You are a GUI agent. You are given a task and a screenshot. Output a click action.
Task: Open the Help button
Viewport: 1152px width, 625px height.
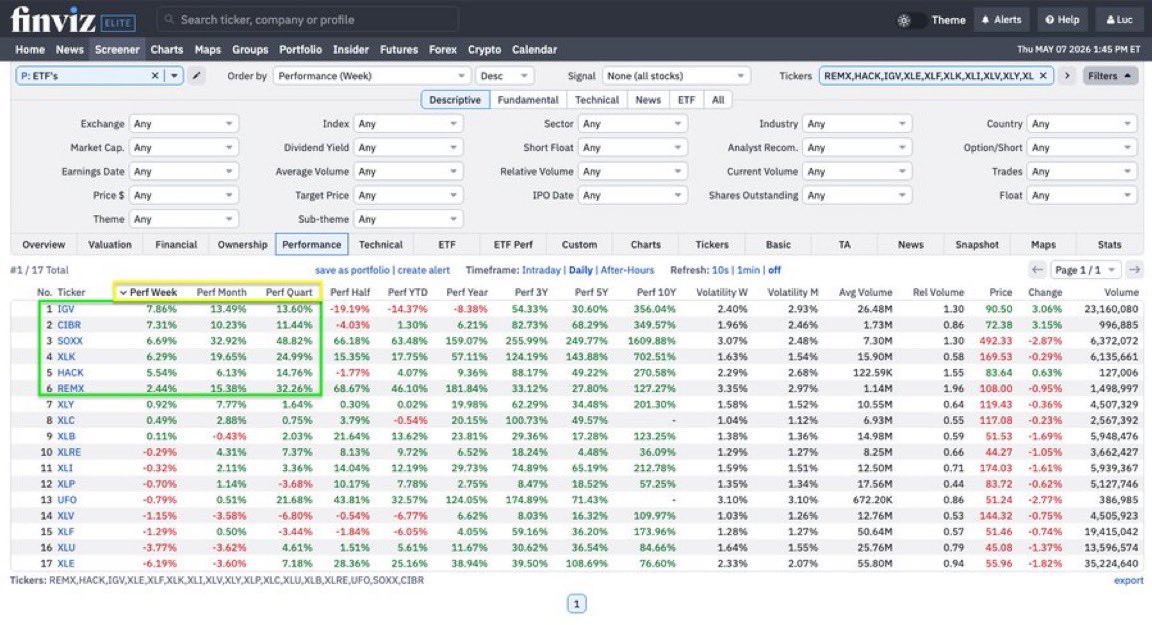coord(1062,20)
